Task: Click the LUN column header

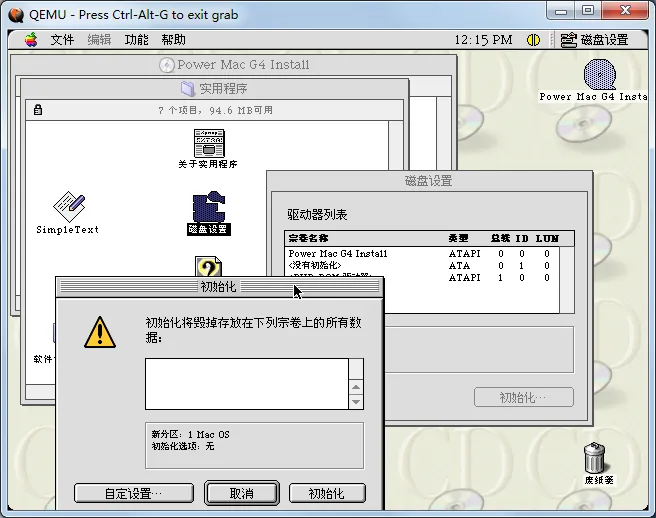Action: point(547,238)
